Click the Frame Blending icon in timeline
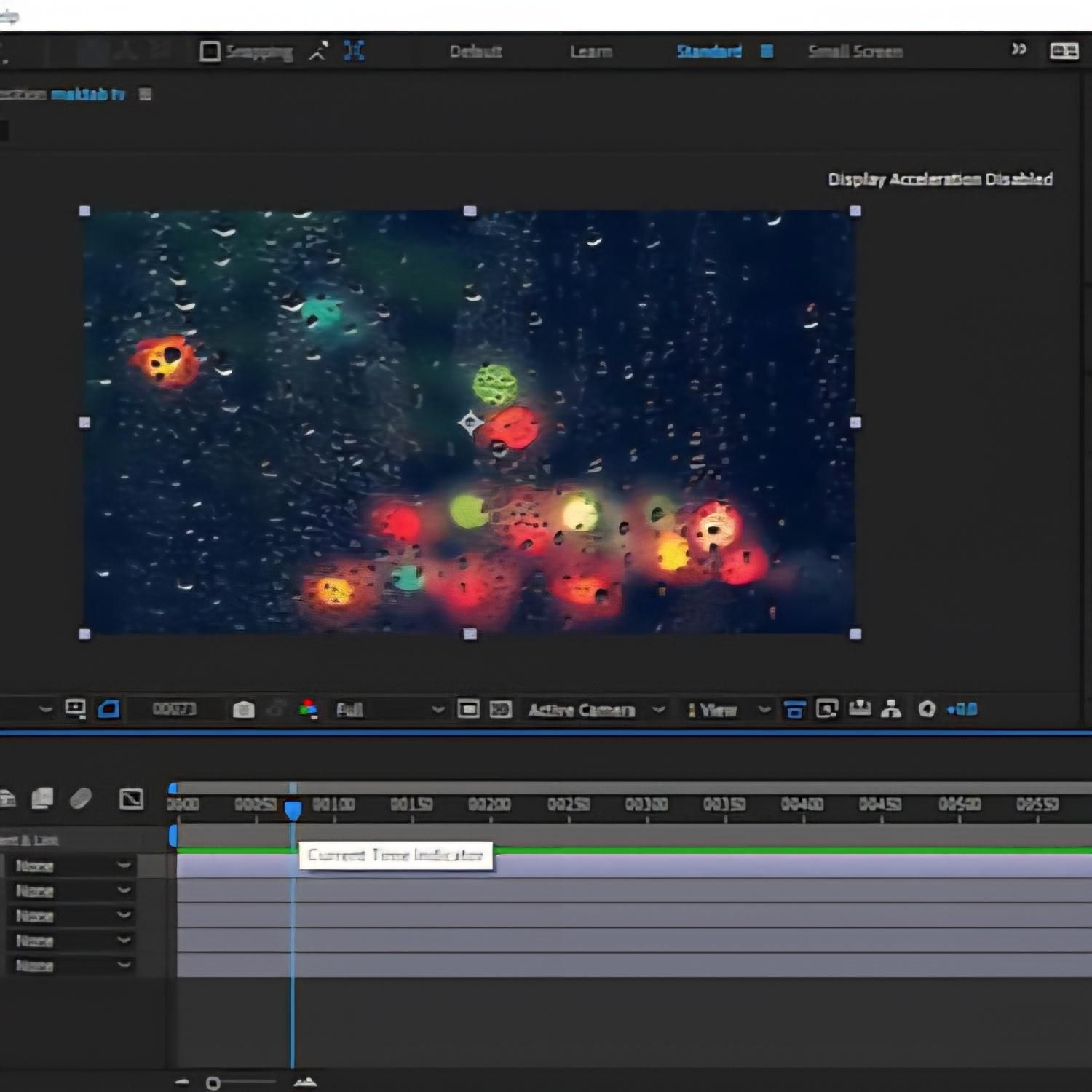Image resolution: width=1092 pixels, height=1092 pixels. (42, 799)
